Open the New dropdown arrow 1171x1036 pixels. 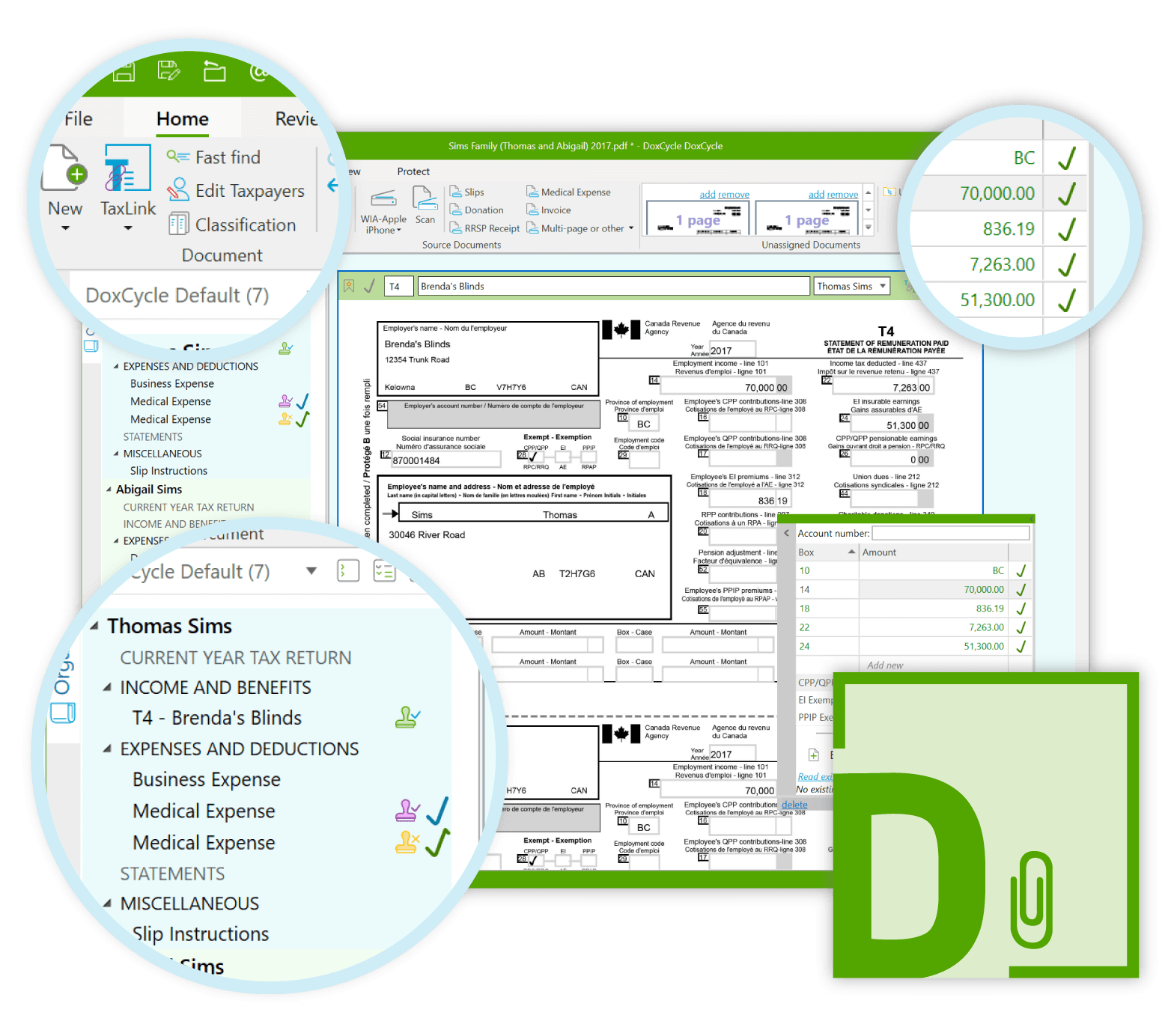65,228
